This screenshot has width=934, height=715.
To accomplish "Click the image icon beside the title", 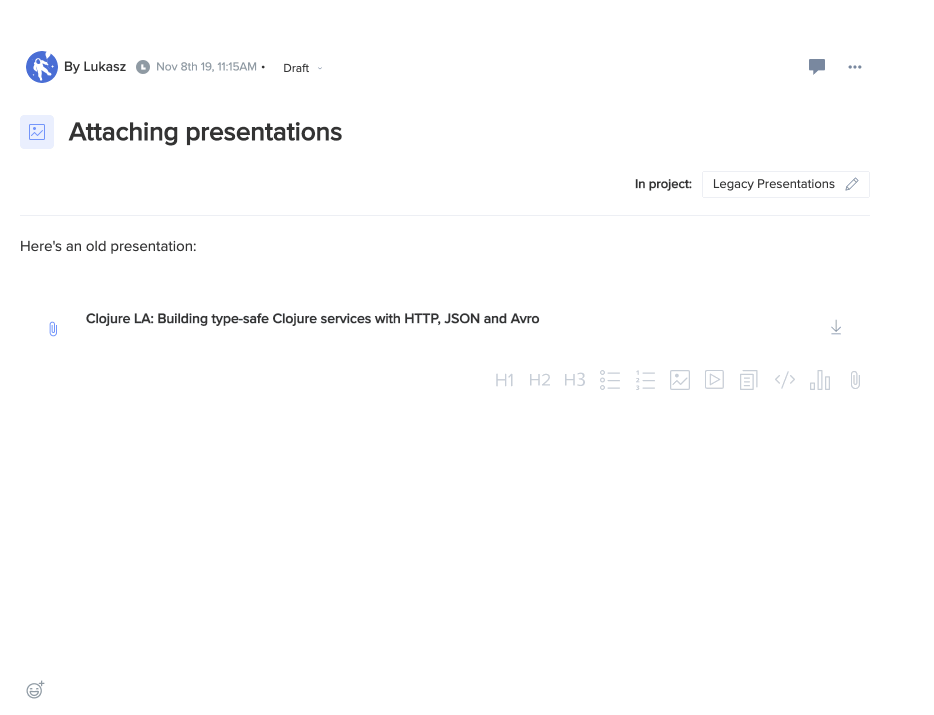I will click(x=37, y=132).
